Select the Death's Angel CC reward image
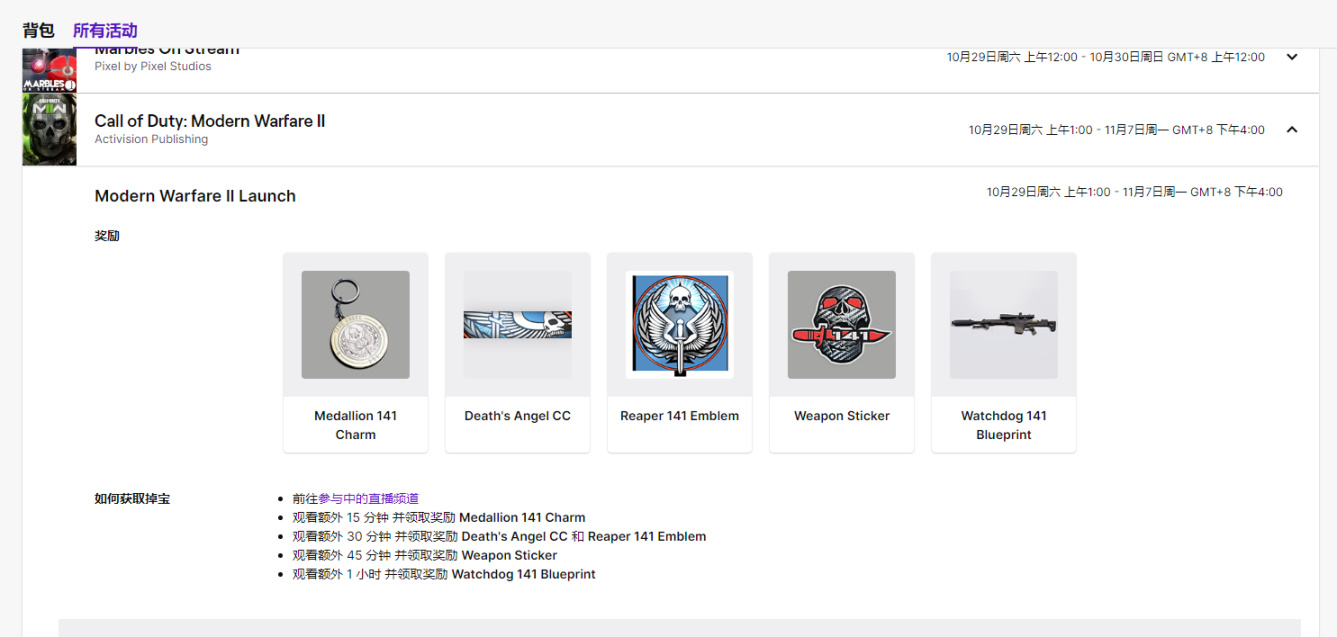The height and width of the screenshot is (637, 1337). pos(518,325)
